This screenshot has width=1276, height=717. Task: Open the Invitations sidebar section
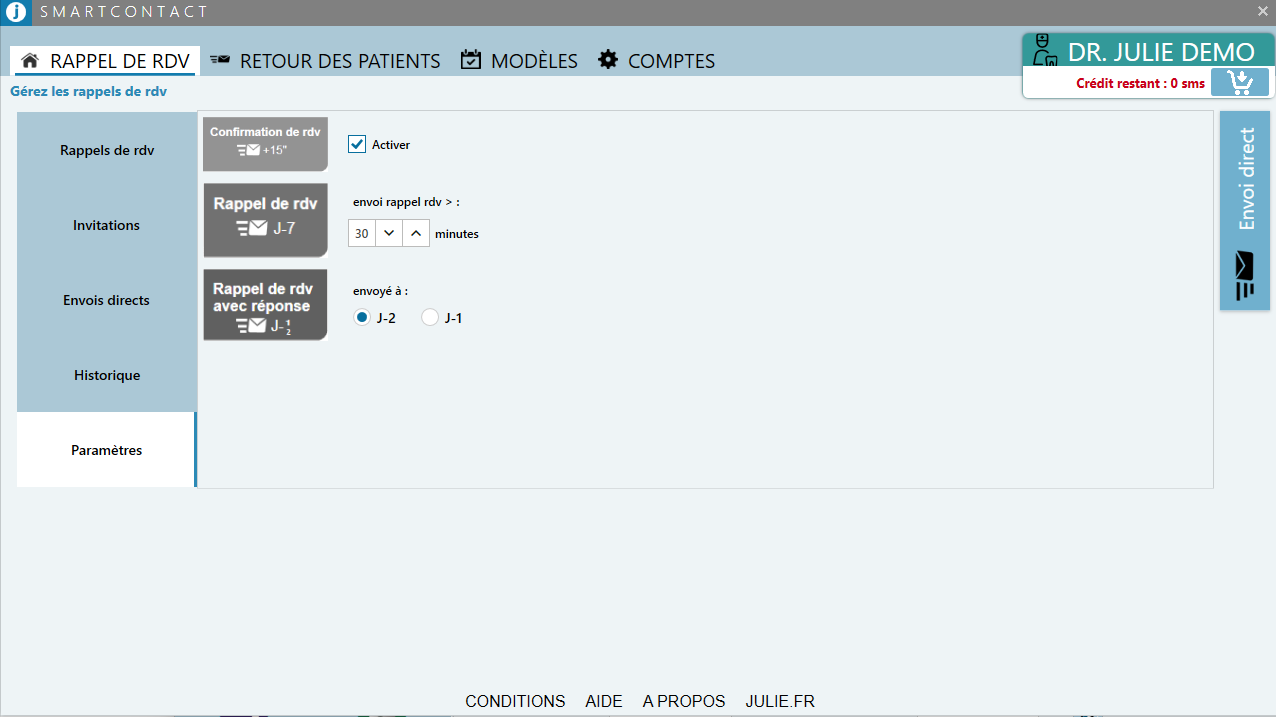[107, 225]
